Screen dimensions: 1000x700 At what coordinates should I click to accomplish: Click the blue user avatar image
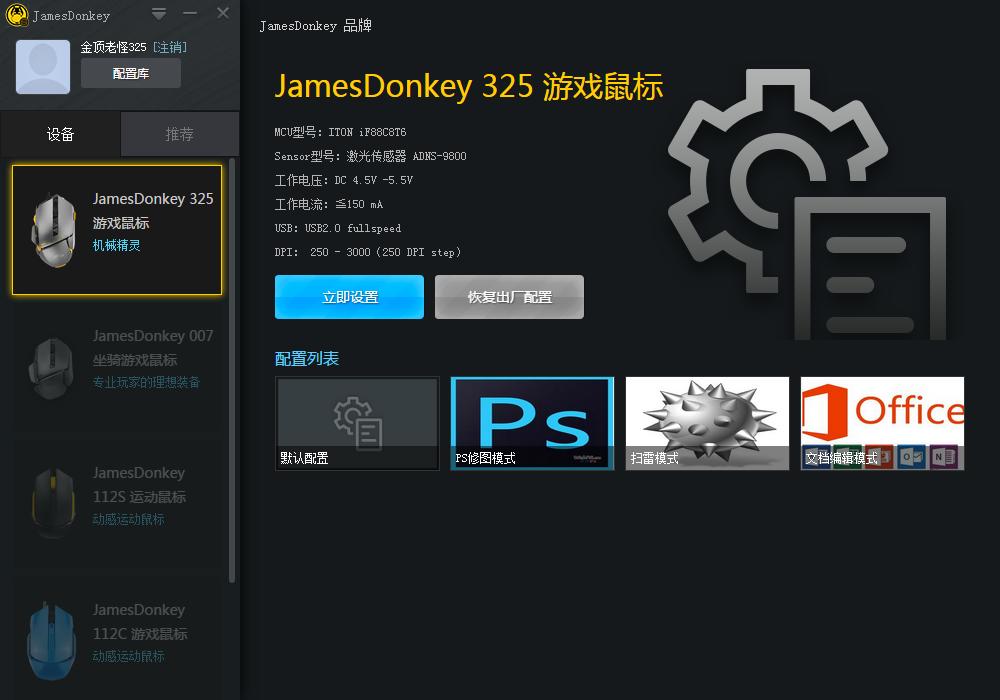point(42,66)
